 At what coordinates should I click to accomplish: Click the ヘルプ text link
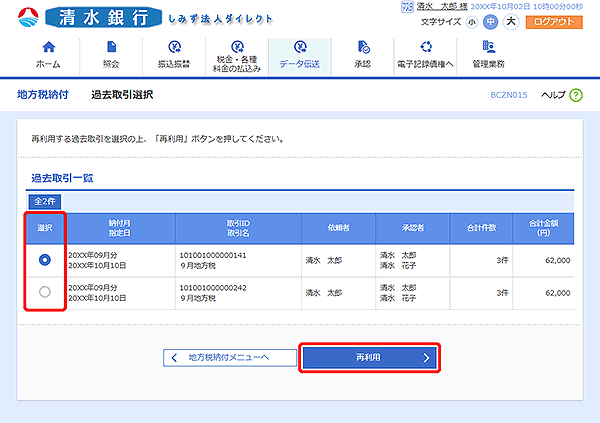click(552, 94)
